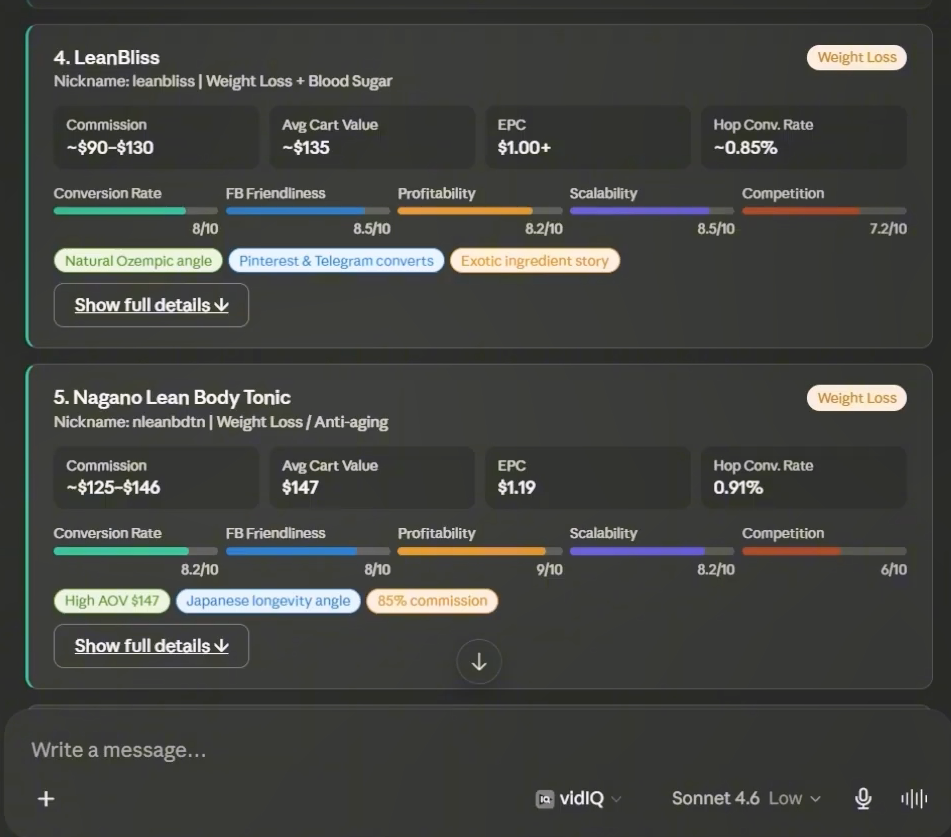Click the "~0.85%" hop conversion rate

(745, 147)
